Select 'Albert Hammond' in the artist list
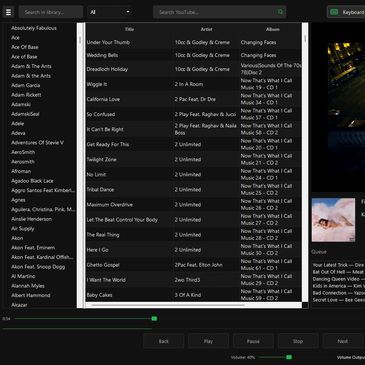 point(31,295)
